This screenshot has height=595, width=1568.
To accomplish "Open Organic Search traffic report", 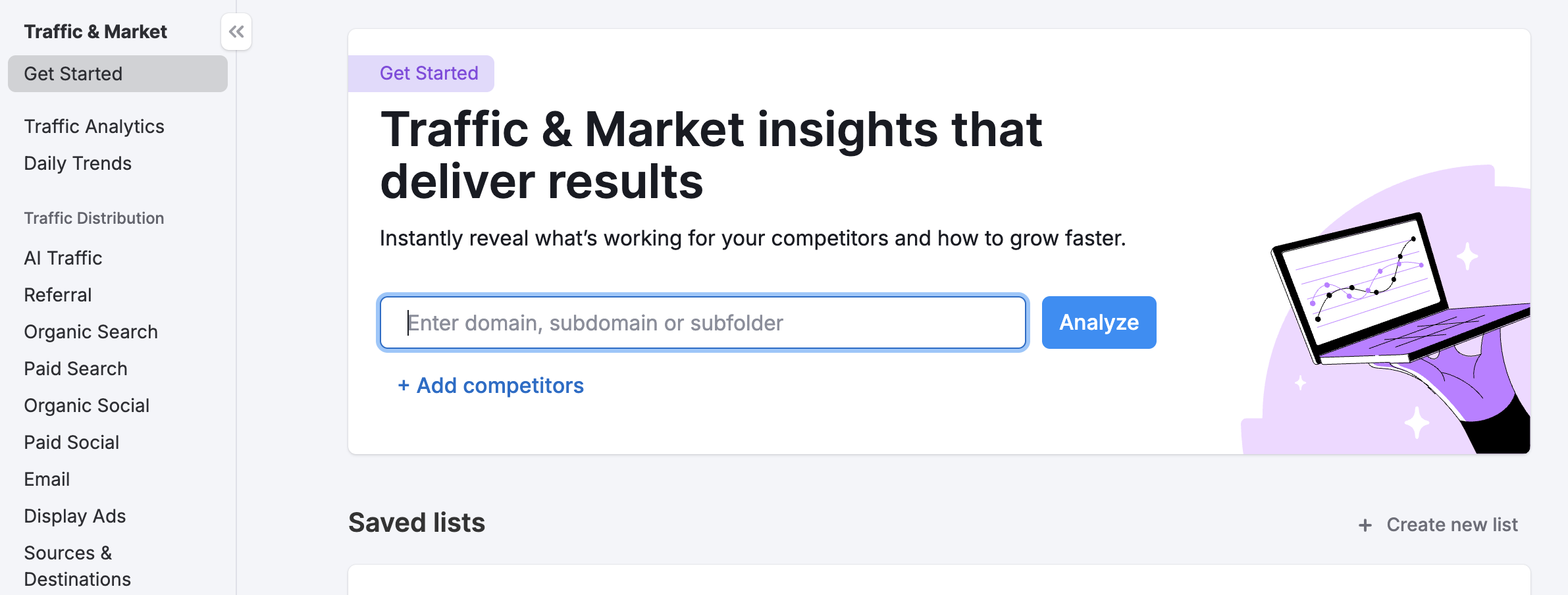I will (91, 332).
